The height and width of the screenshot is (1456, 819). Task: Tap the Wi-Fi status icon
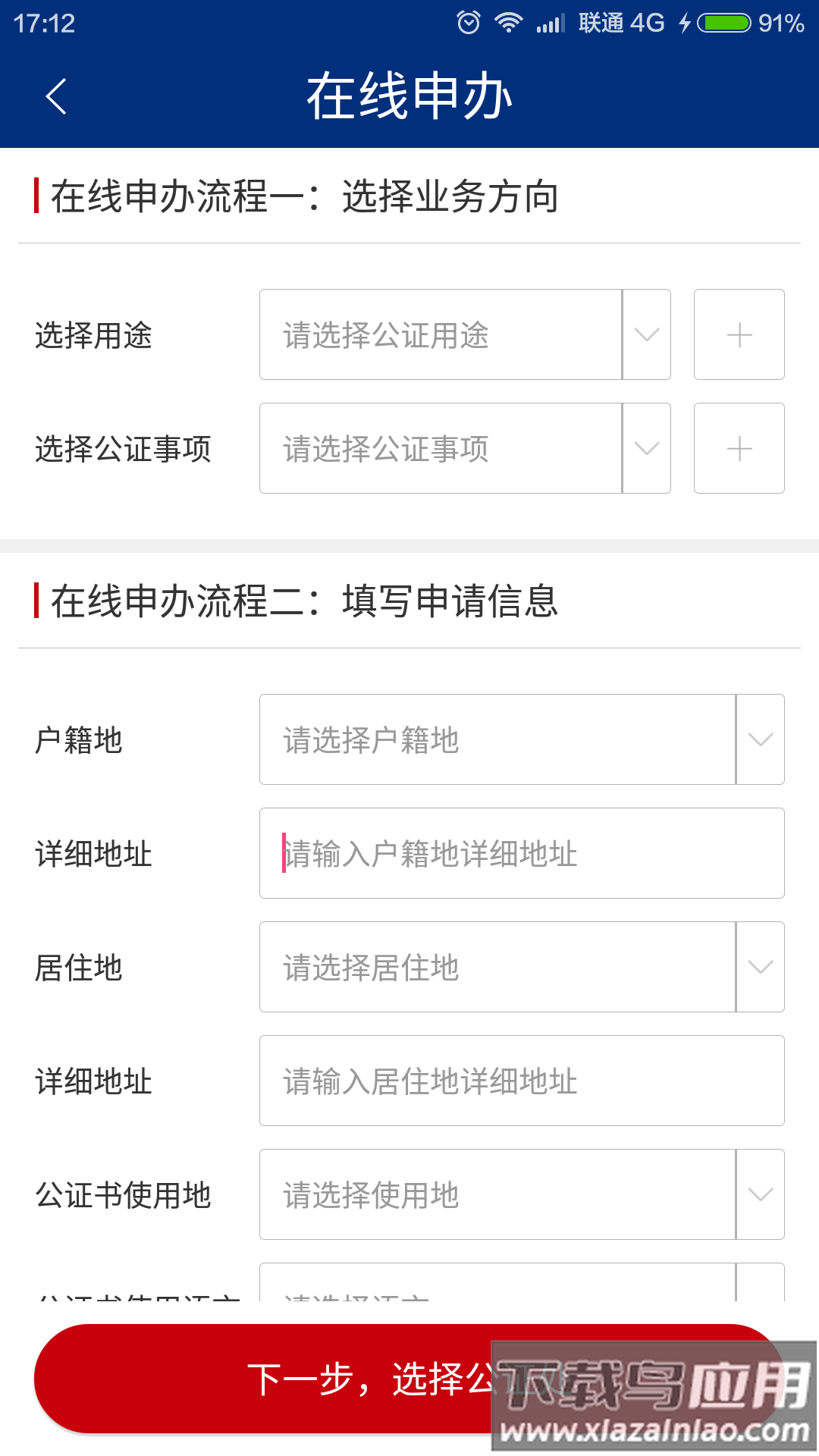pyautogui.click(x=508, y=23)
